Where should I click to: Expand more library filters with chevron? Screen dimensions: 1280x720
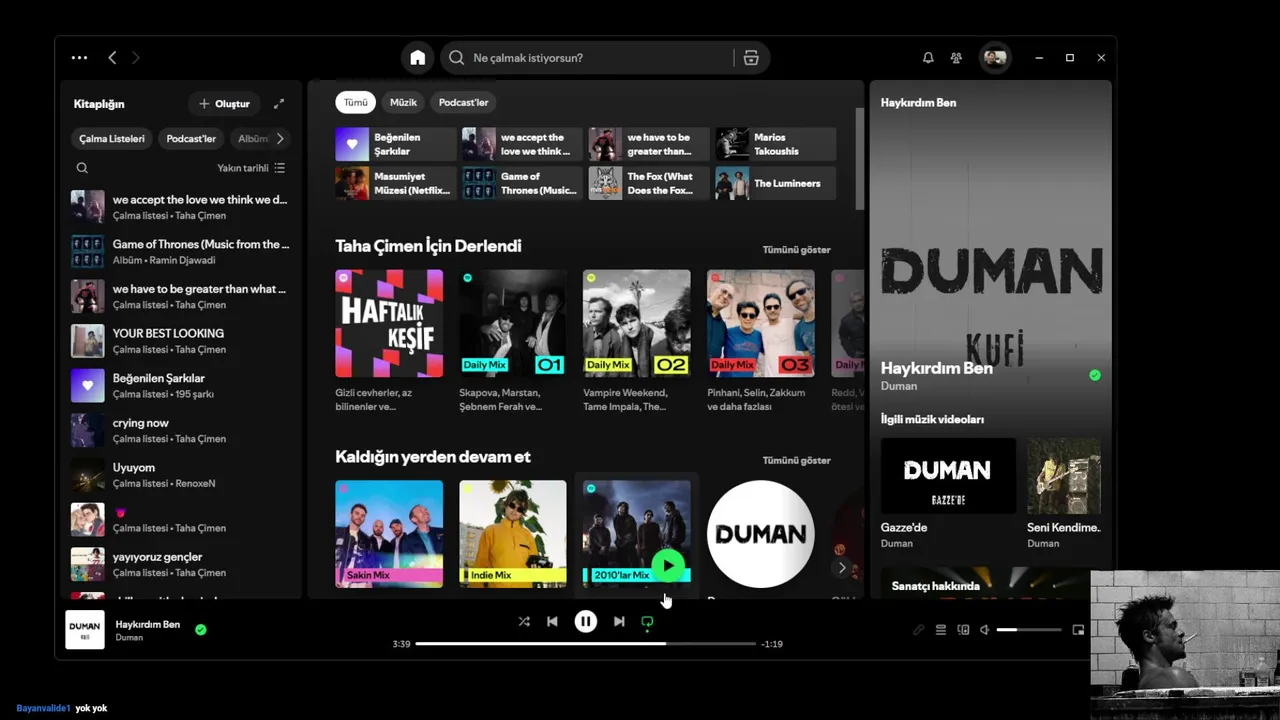tap(280, 138)
